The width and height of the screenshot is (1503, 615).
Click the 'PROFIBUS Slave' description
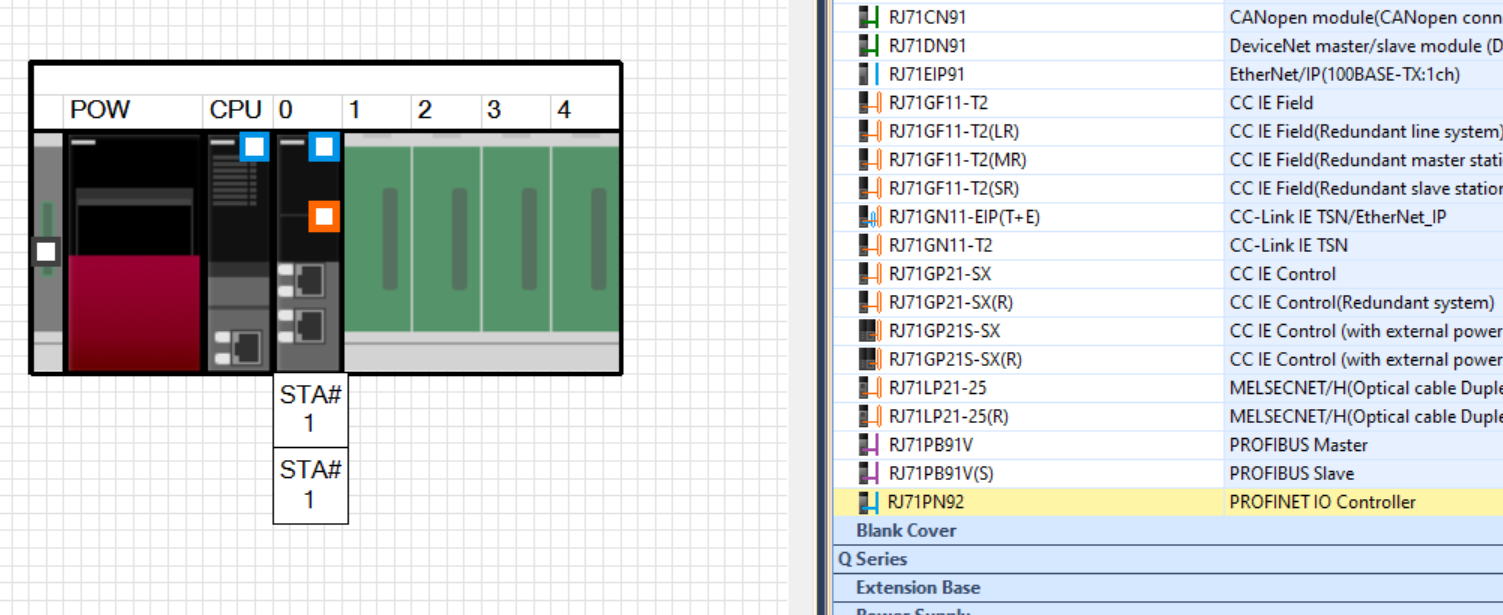pos(1292,473)
